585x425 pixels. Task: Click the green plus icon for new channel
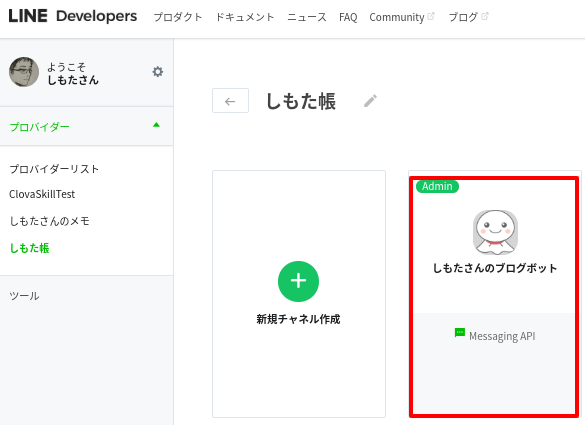tap(298, 281)
